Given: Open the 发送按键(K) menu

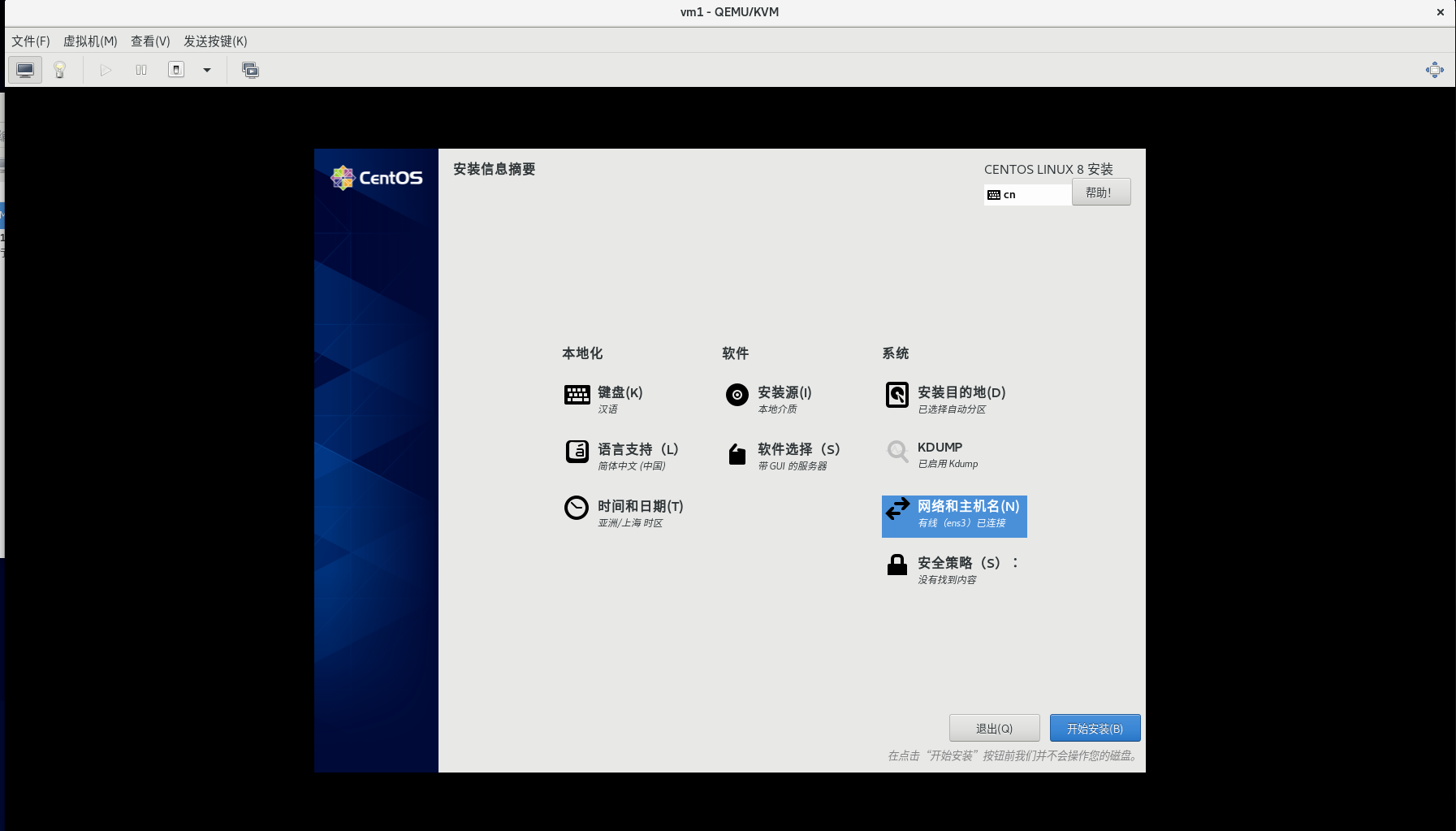Looking at the screenshot, I should 215,41.
